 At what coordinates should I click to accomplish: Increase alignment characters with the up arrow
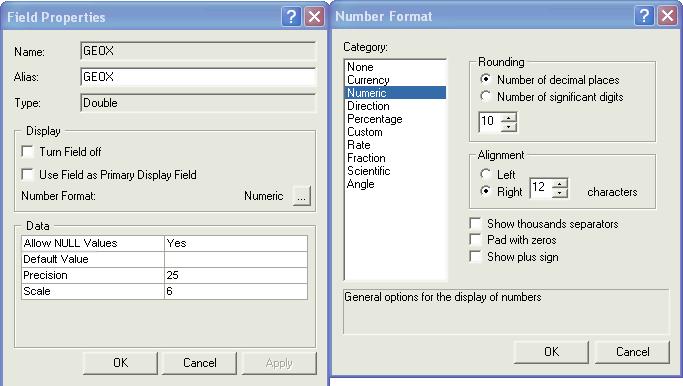tap(560, 184)
